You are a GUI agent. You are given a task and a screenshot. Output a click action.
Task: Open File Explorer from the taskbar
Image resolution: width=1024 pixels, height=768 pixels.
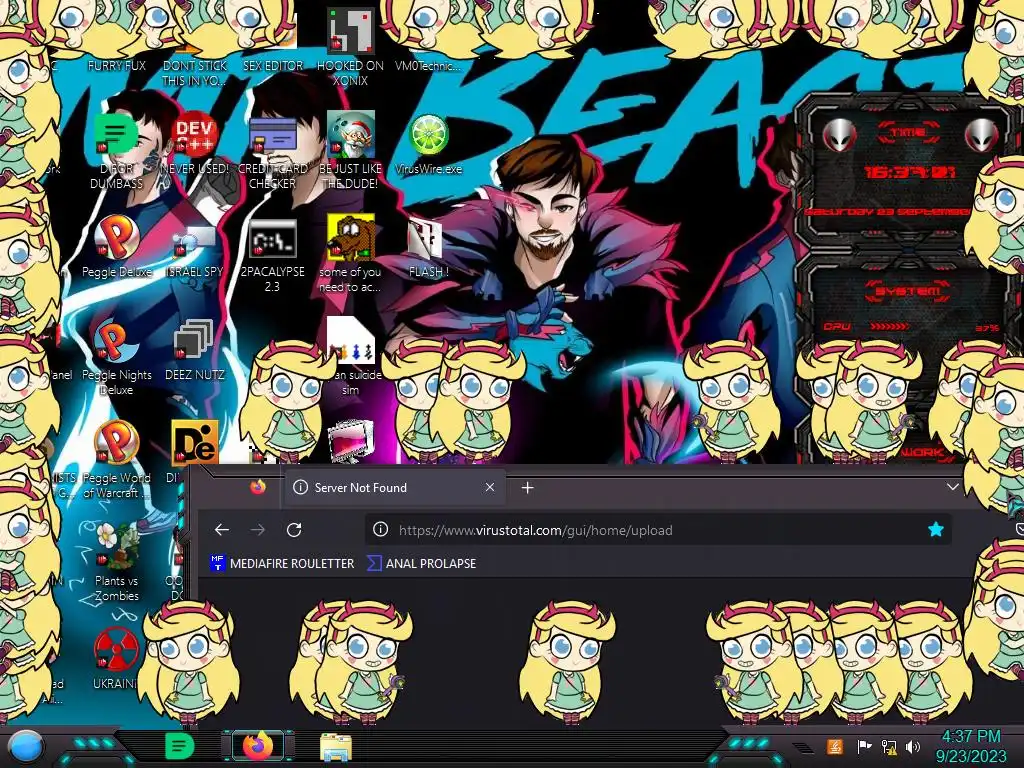(336, 746)
